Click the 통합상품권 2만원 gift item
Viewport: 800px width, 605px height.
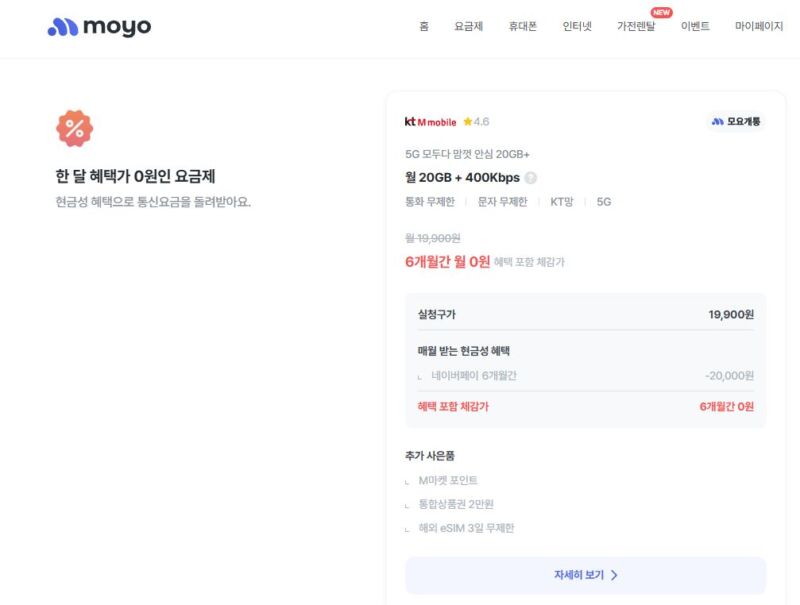(456, 505)
